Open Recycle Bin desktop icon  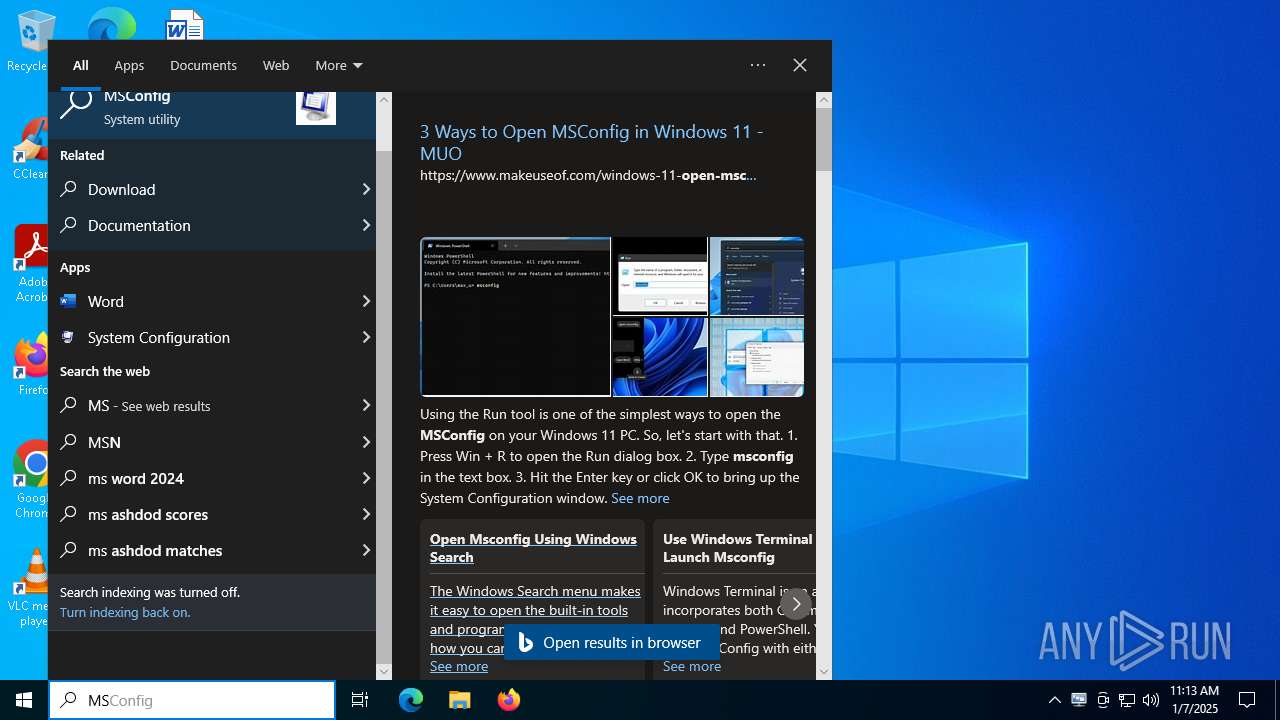[x=30, y=42]
